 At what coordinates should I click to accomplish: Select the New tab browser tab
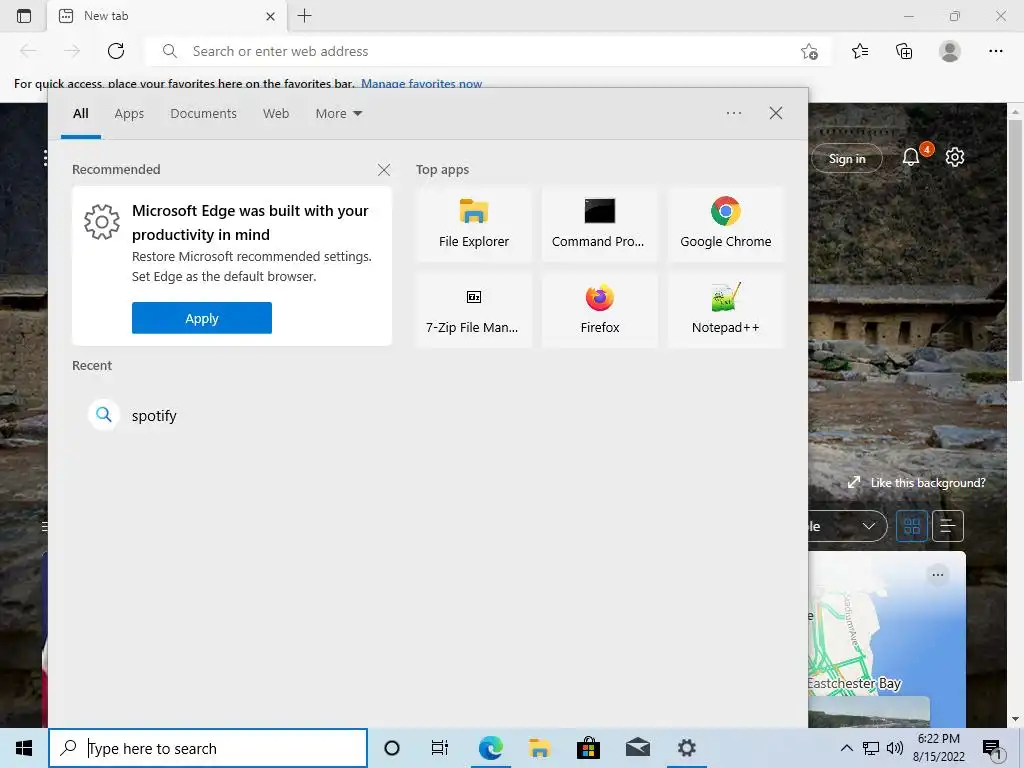pos(167,16)
